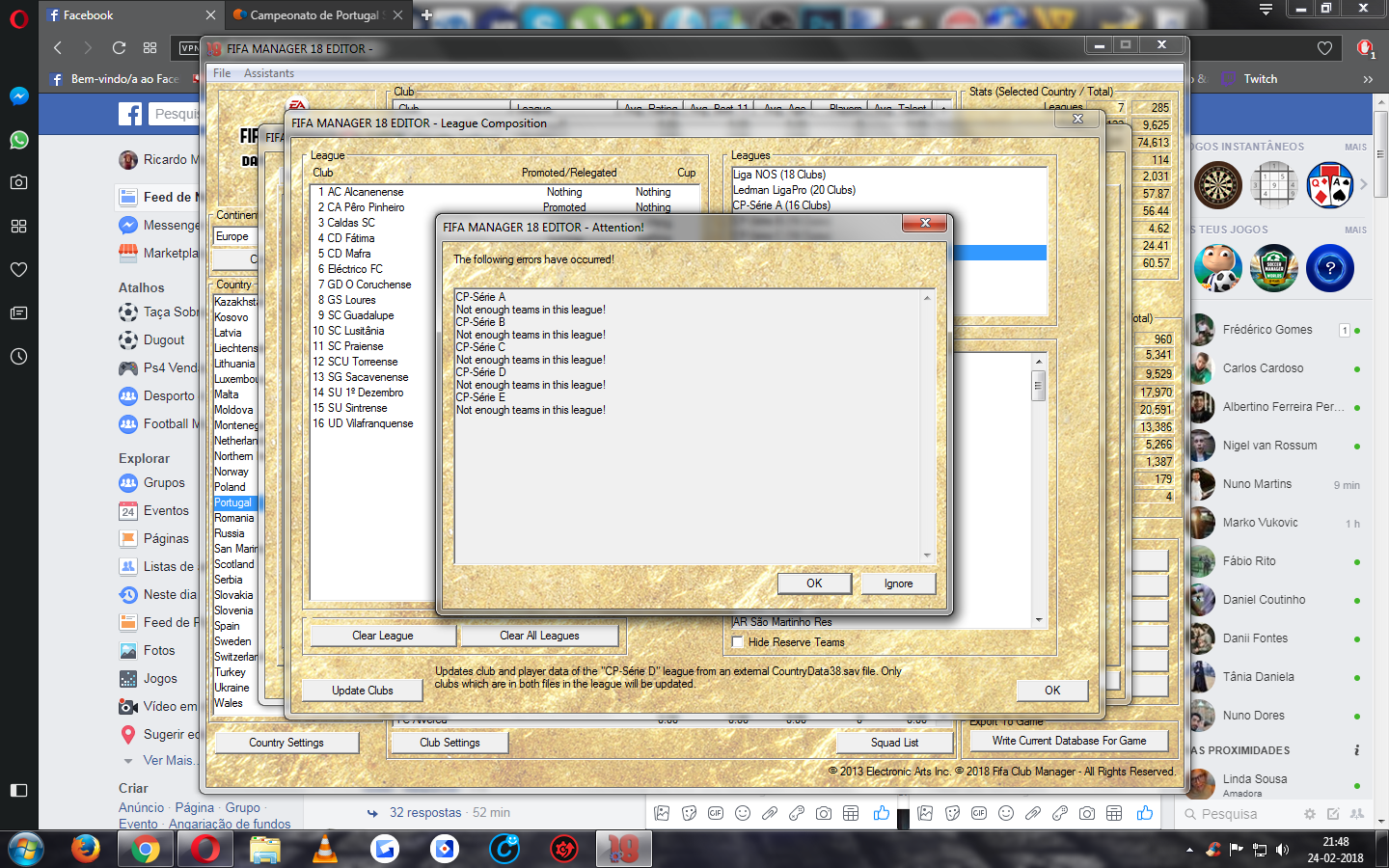1389x868 pixels.
Task: Open personal news icon in Opera sidebar
Action: pyautogui.click(x=18, y=312)
